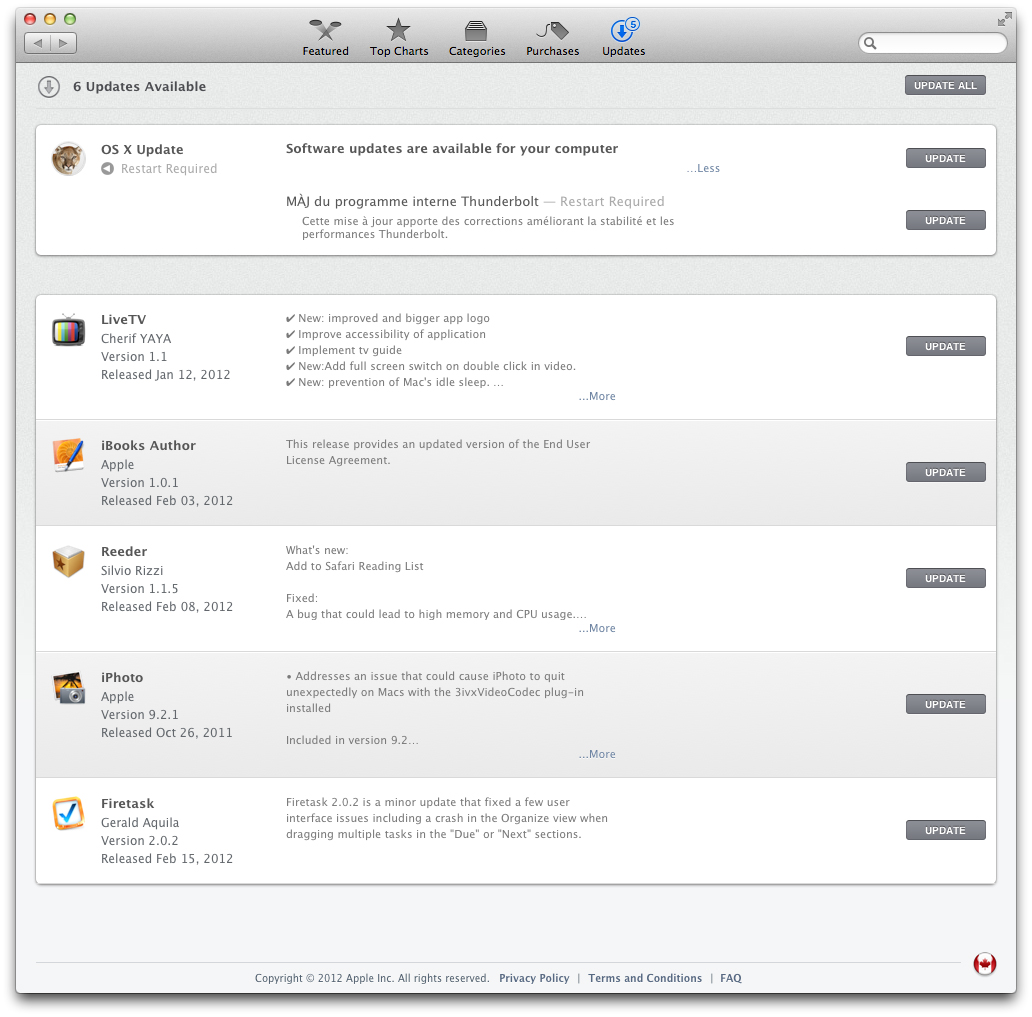Click developer name Cherif YAYA
The width and height of the screenshot is (1032, 1017).
tap(136, 338)
